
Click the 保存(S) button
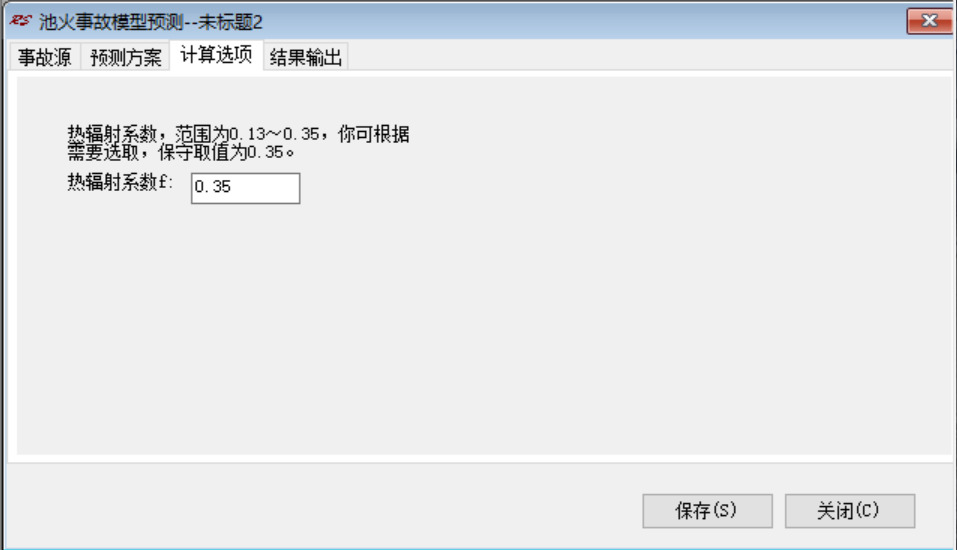point(707,510)
